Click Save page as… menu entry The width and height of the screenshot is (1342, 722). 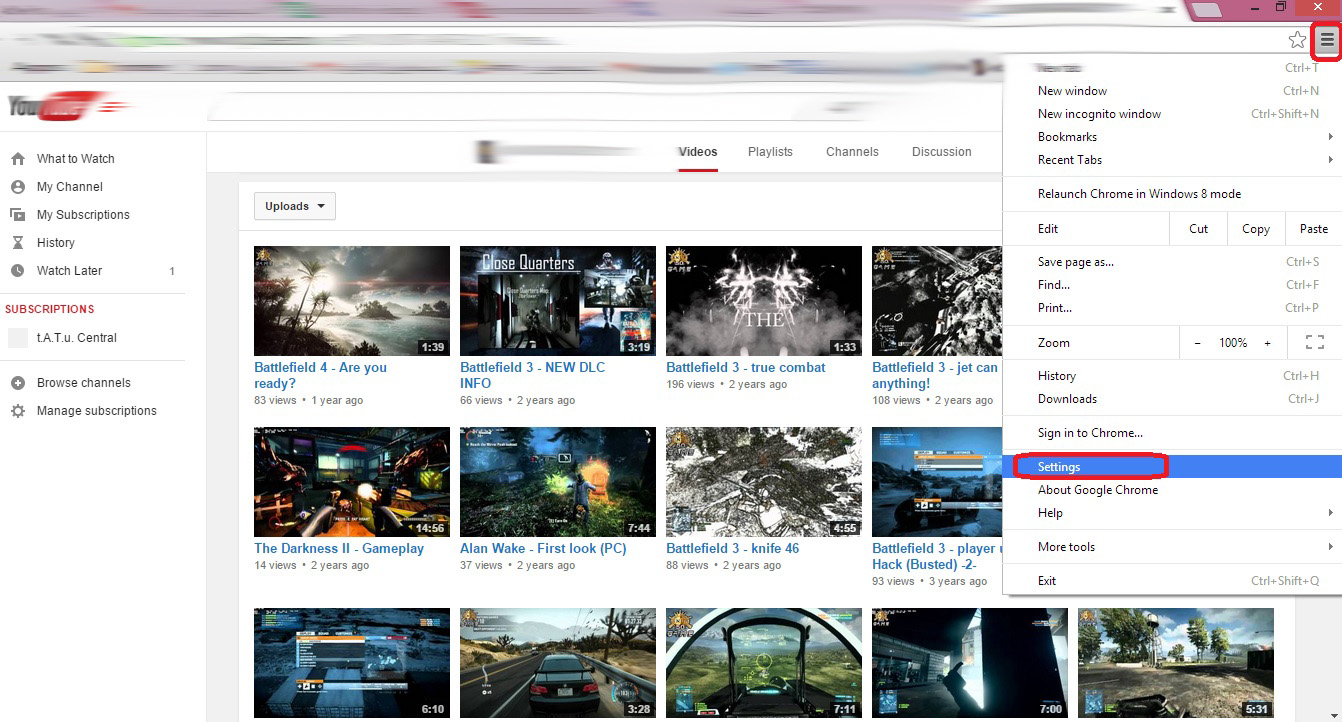pos(1171,262)
